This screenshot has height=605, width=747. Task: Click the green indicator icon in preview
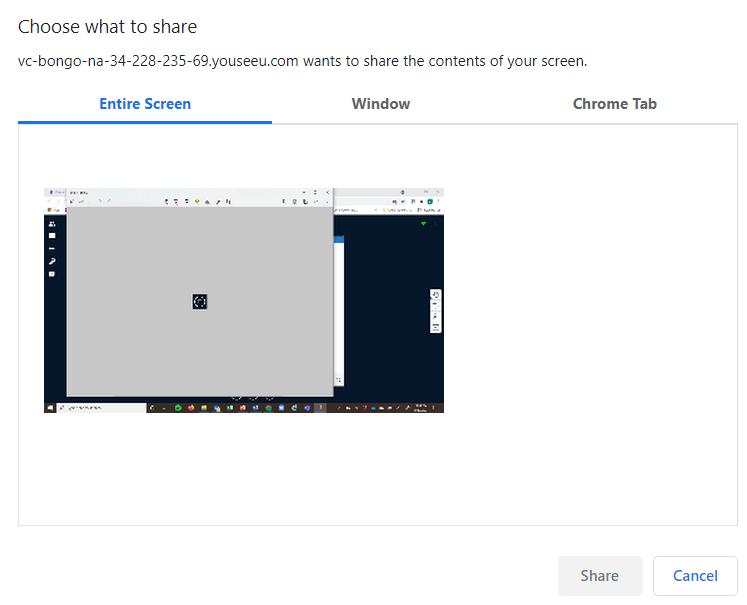pos(423,224)
